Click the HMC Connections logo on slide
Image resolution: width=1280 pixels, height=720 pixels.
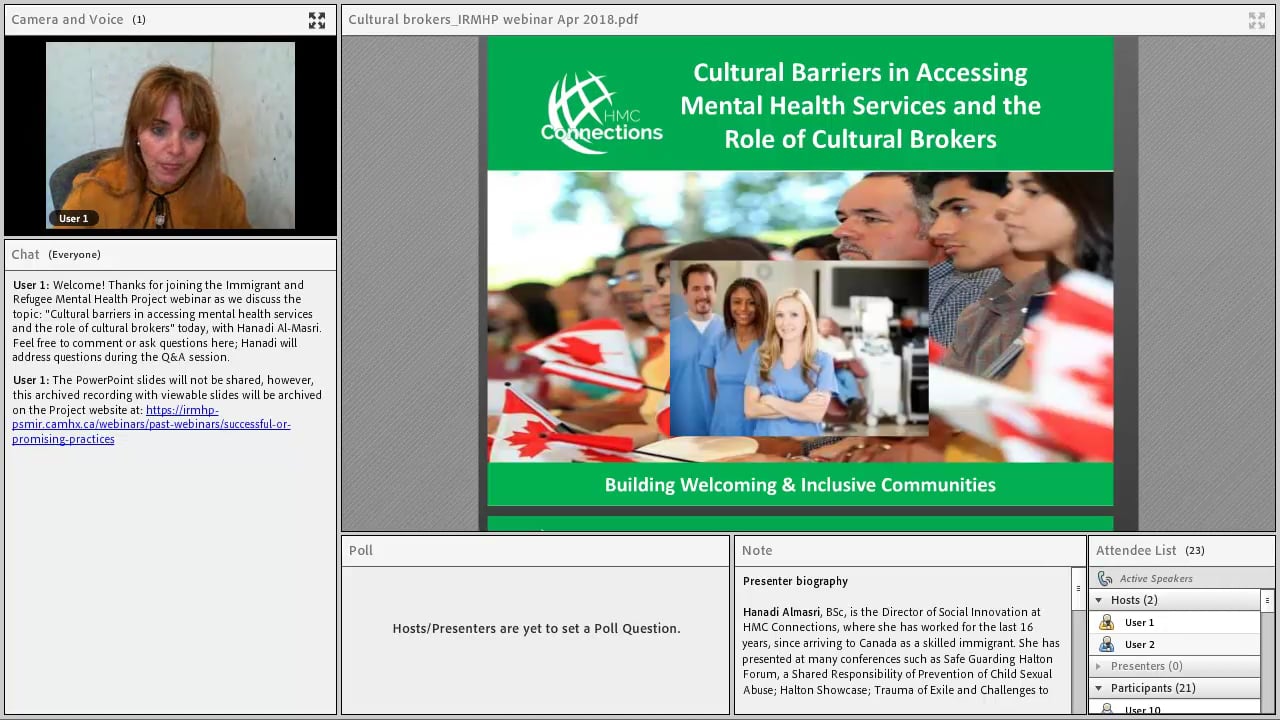pyautogui.click(x=601, y=112)
